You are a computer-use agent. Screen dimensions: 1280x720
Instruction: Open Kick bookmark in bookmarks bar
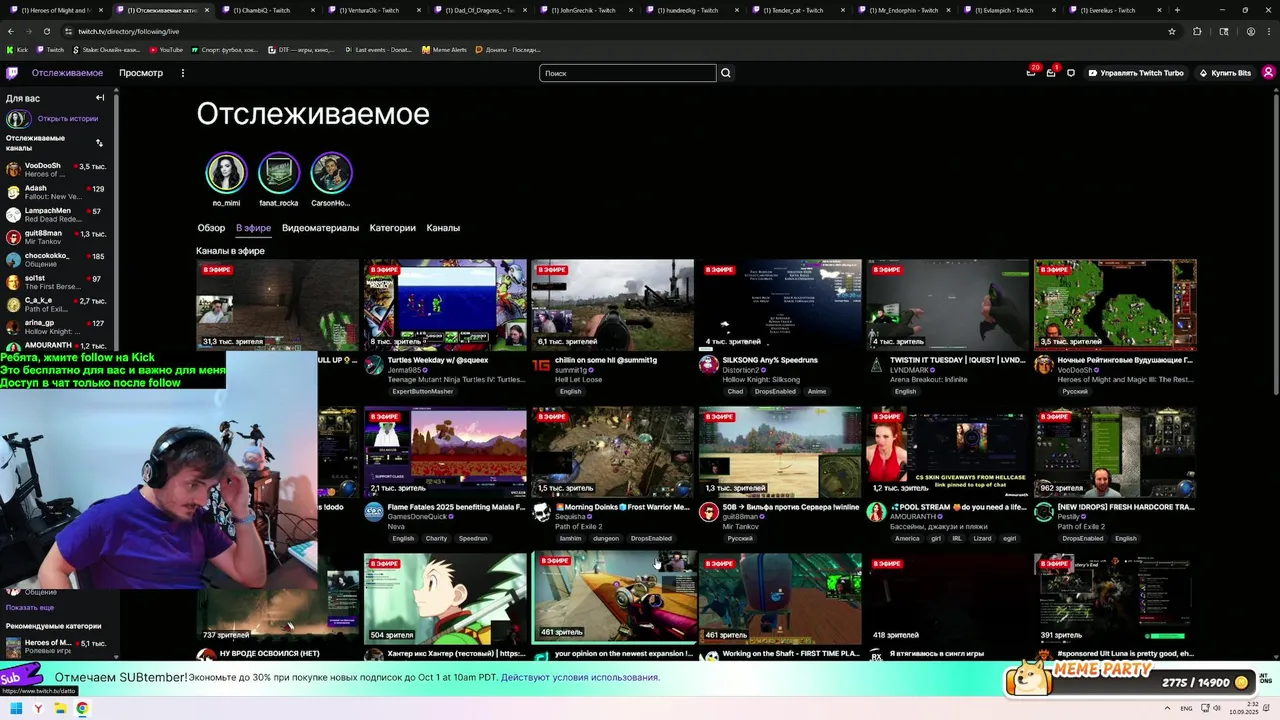17,49
